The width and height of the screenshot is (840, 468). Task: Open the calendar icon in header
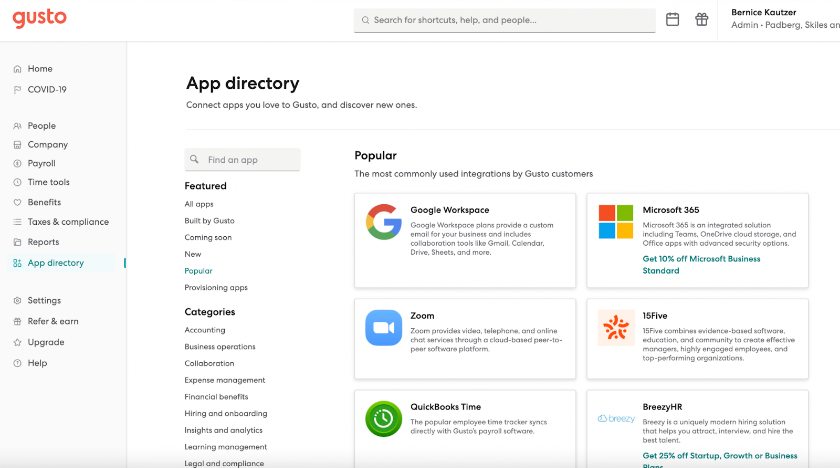coord(672,20)
